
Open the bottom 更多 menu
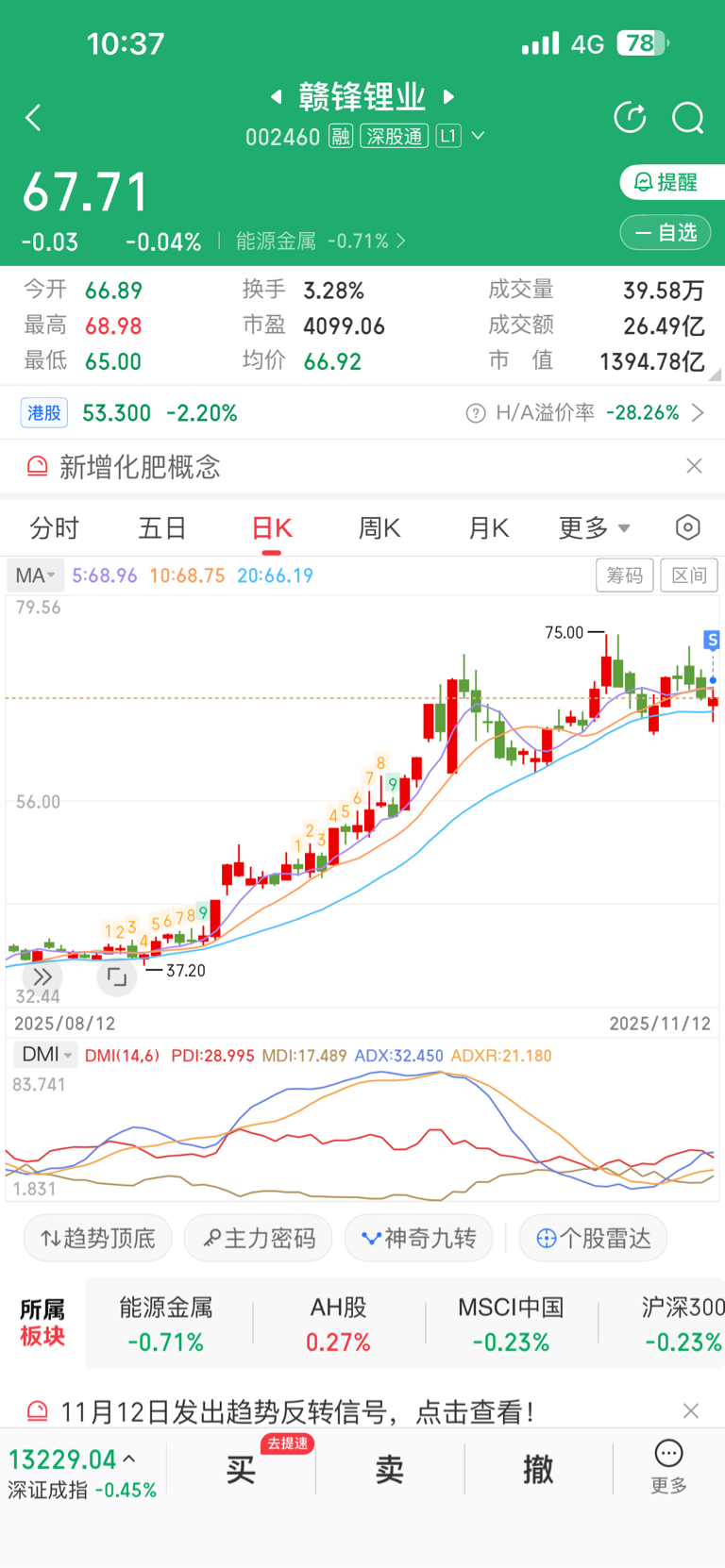tap(669, 1468)
